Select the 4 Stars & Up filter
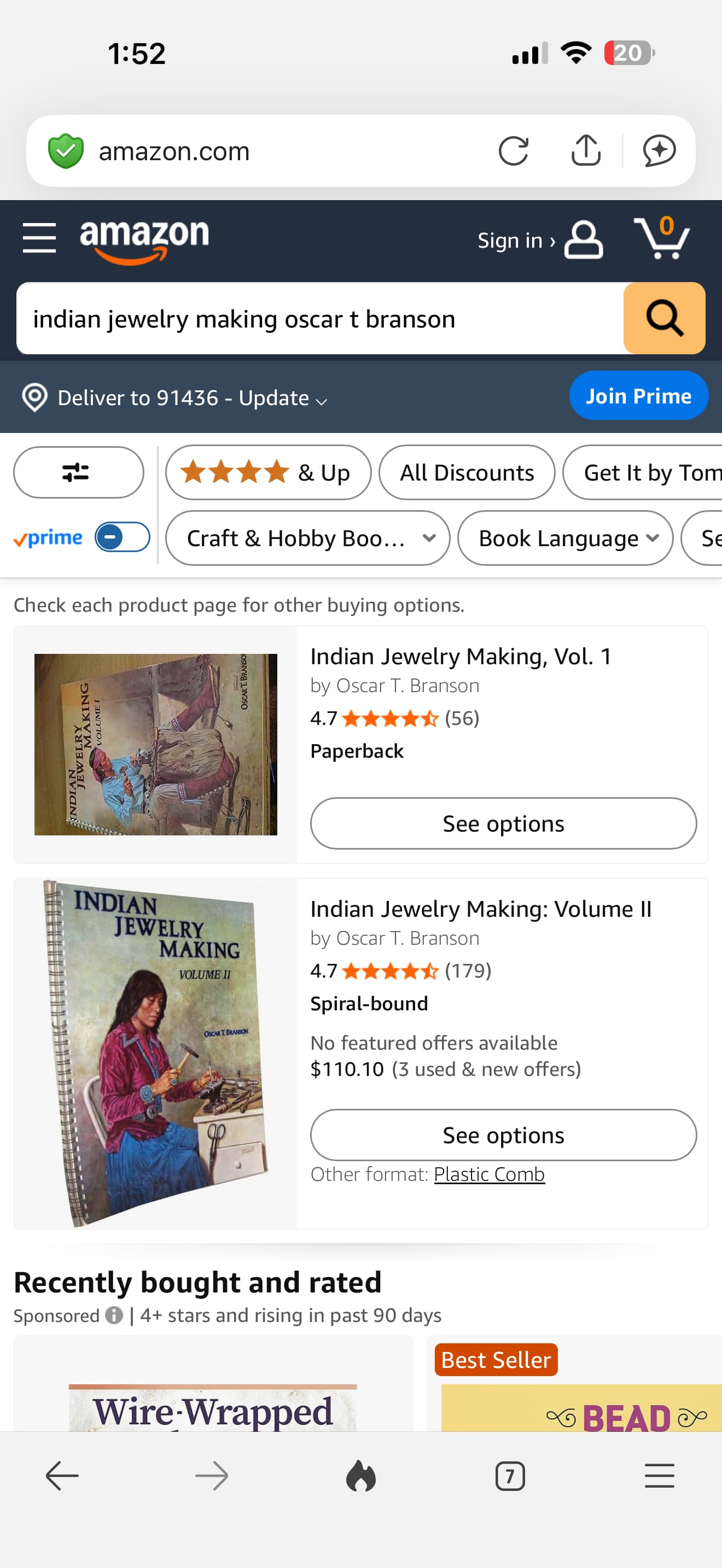Image resolution: width=722 pixels, height=1568 pixels. (268, 472)
